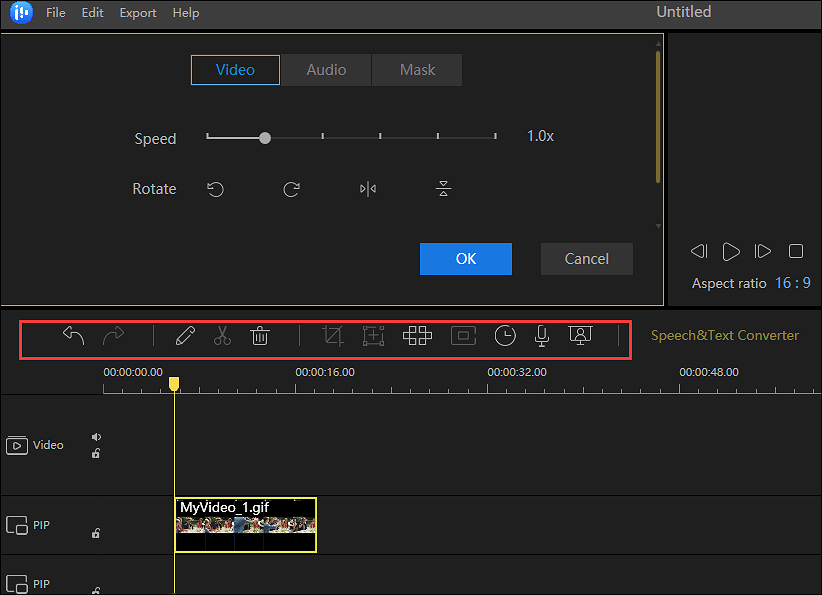Click the yellow timeline playhead
This screenshot has width=822, height=595.
[174, 384]
